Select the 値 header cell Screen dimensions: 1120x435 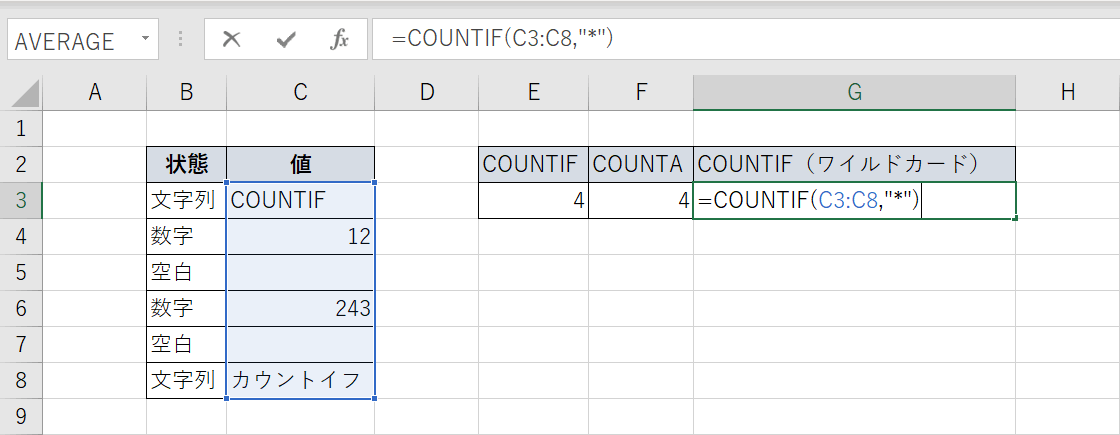300,164
